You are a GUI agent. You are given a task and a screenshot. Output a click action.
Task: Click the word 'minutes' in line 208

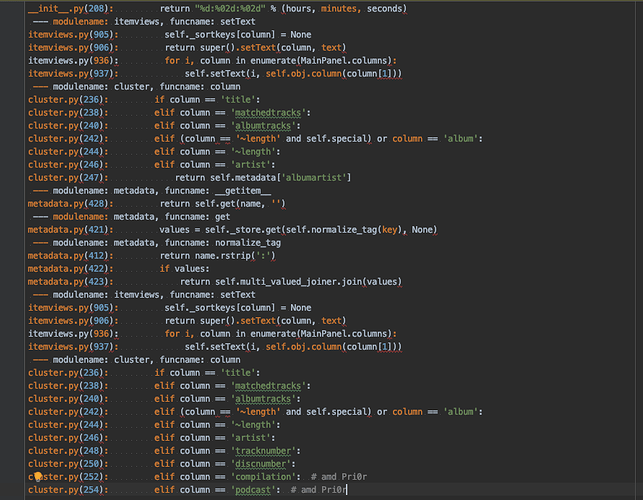click(x=339, y=9)
